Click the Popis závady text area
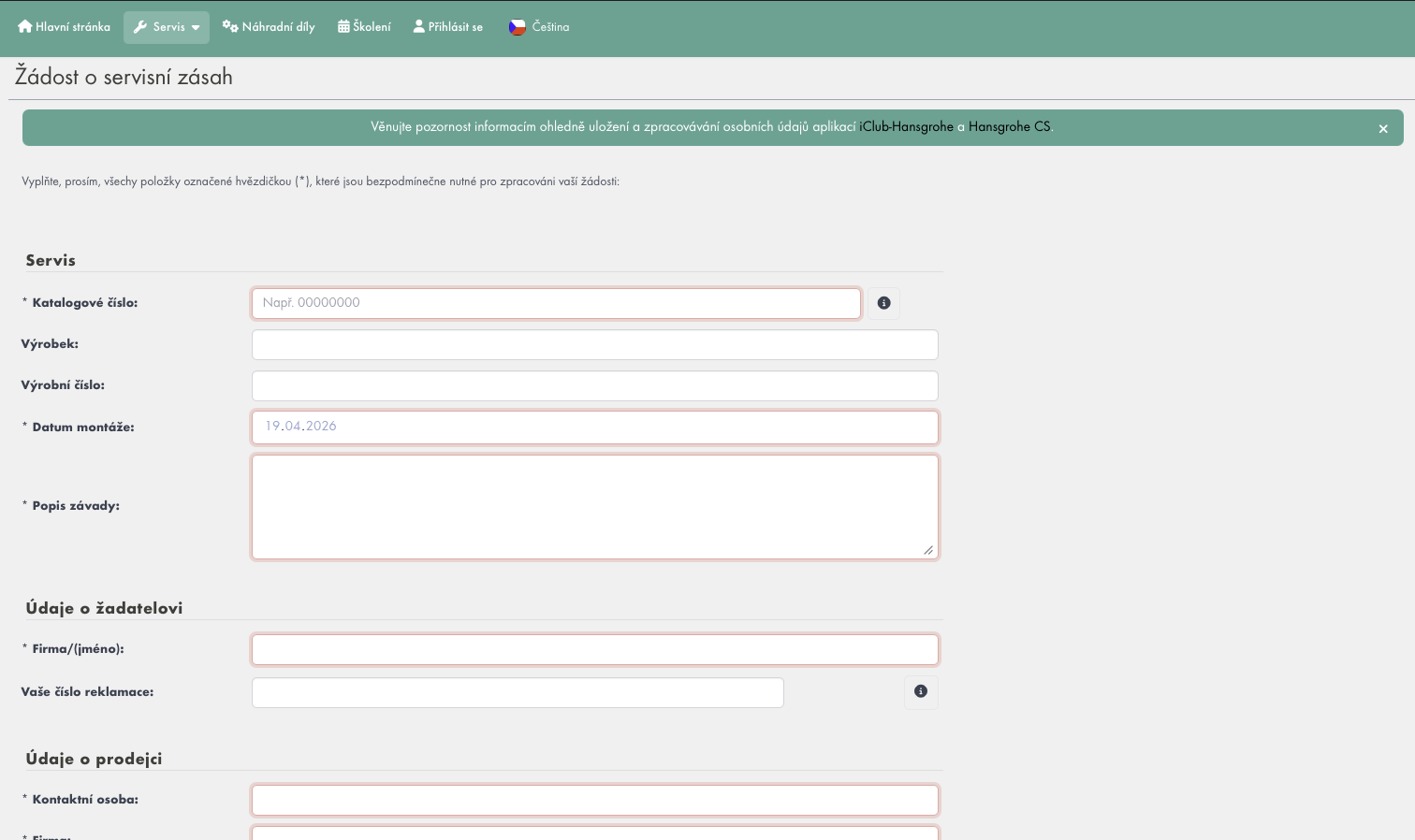 [x=594, y=506]
